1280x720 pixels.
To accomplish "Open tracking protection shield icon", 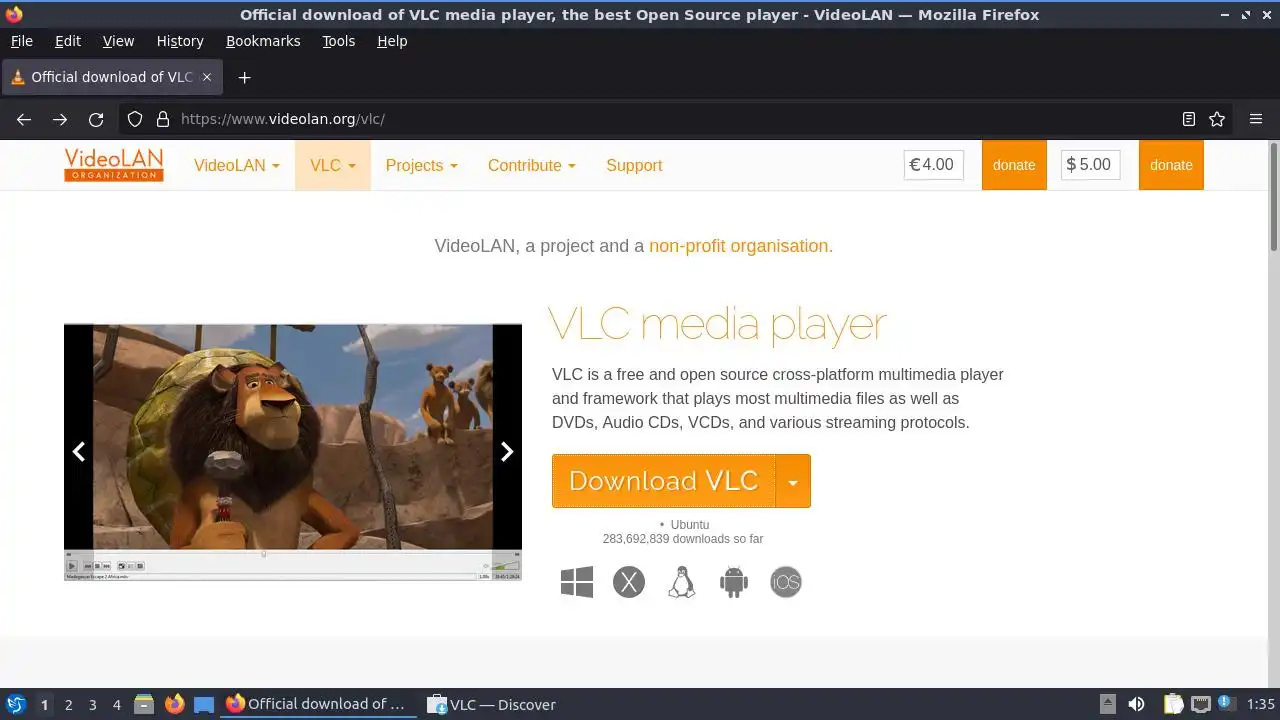I will click(135, 119).
